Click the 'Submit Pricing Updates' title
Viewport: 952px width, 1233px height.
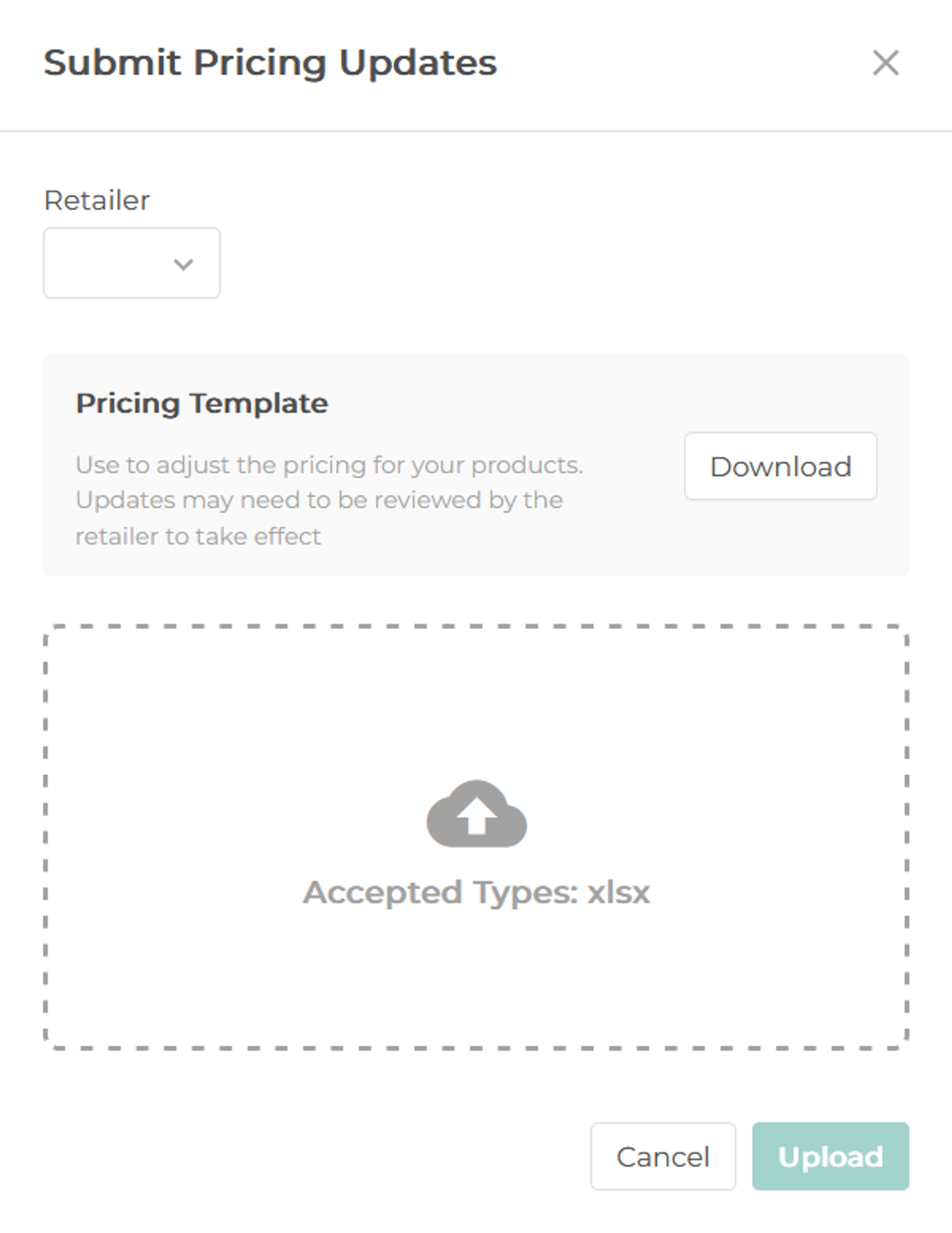click(x=270, y=63)
